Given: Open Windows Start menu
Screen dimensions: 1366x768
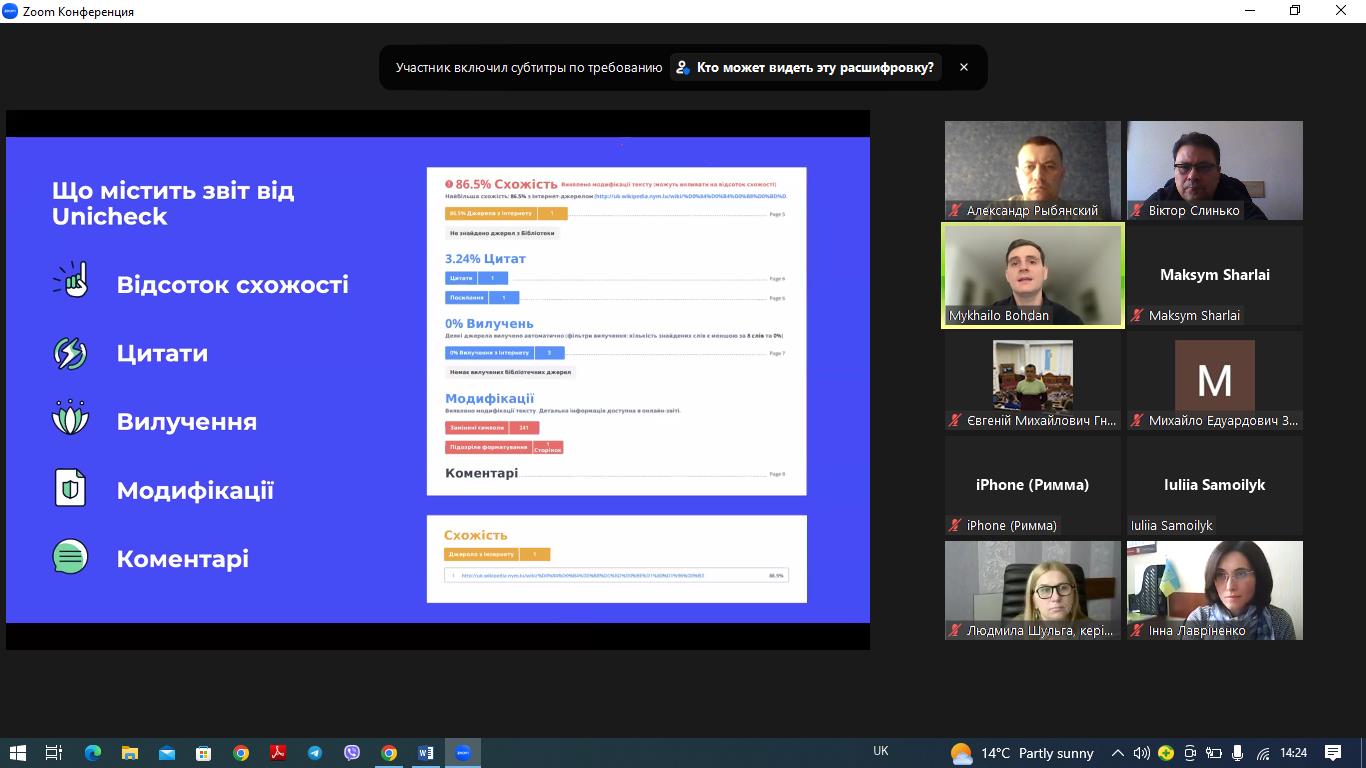Looking at the screenshot, I should (17, 753).
